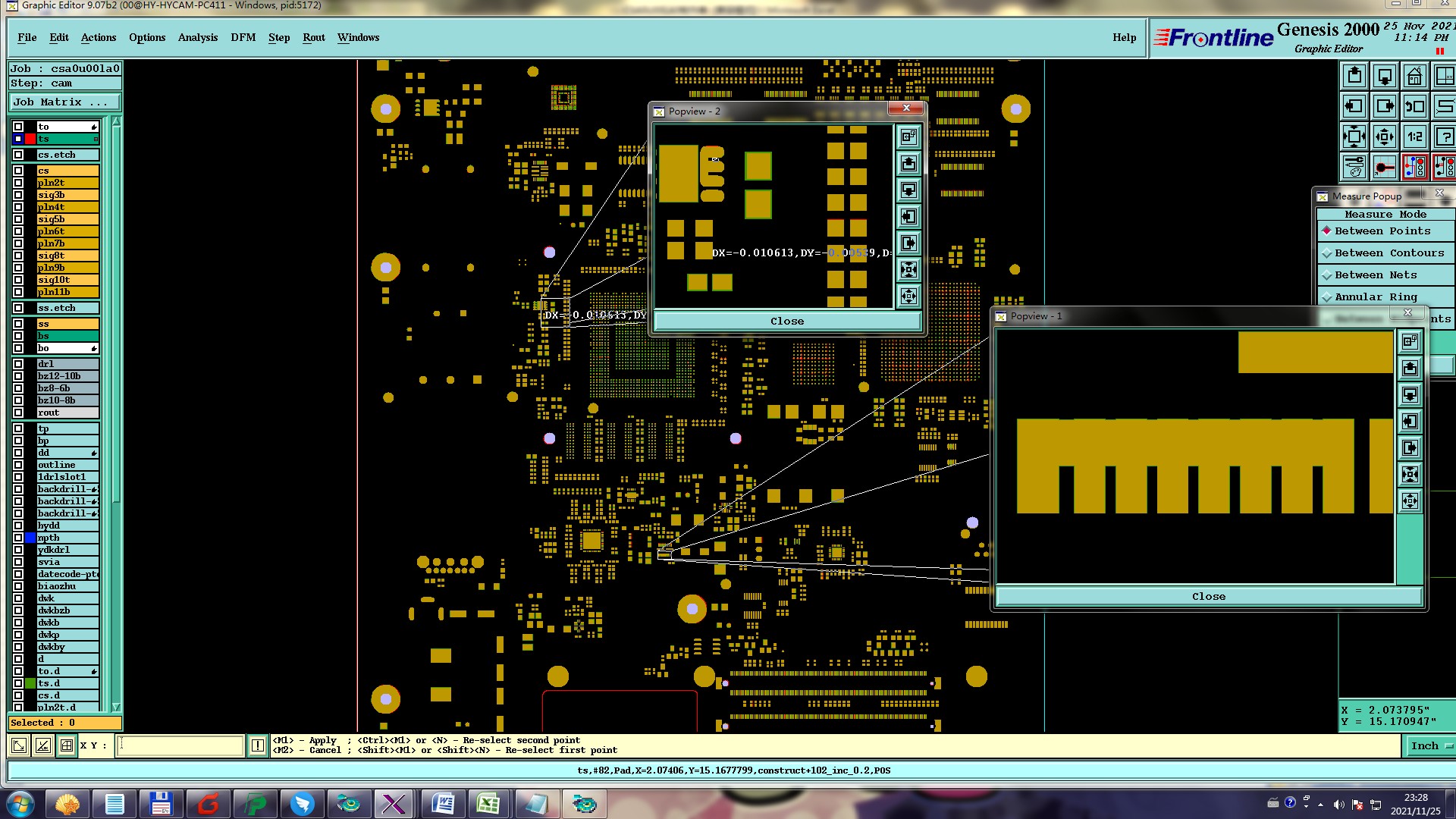
Task: Open the tools wrench and pencil icon
Action: pos(1354,167)
